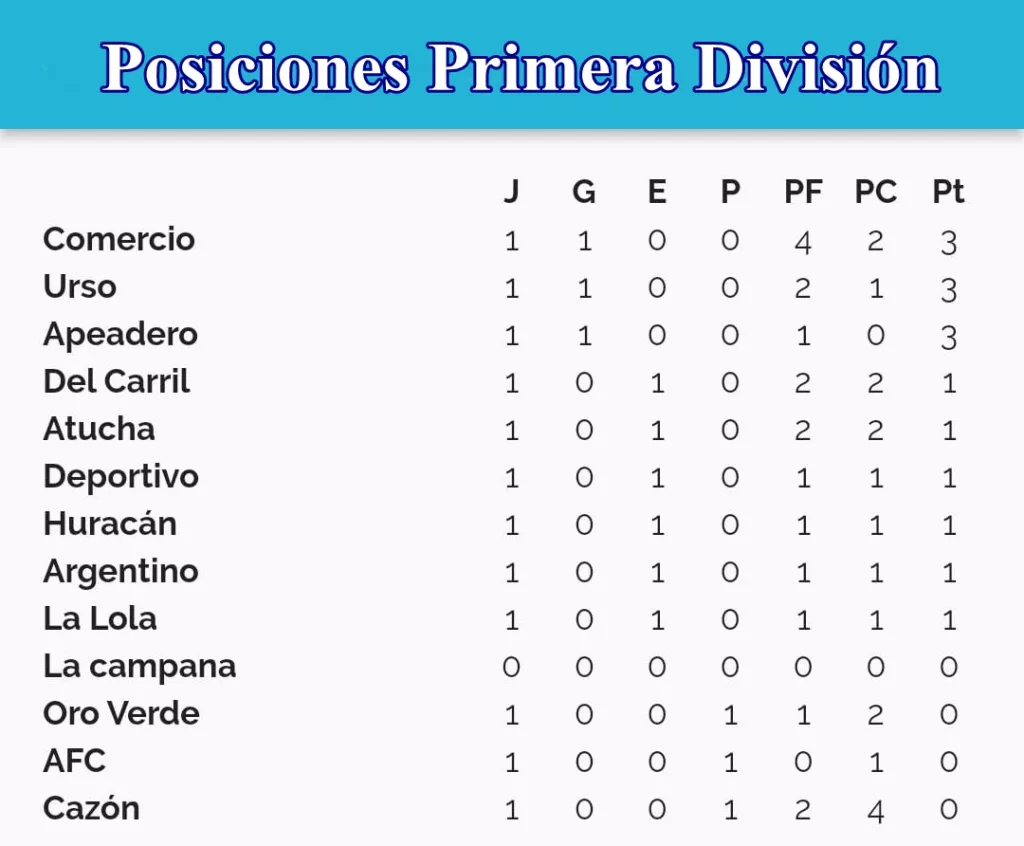Click the E draws column header
Screen dimensions: 1024x846
coord(657,192)
